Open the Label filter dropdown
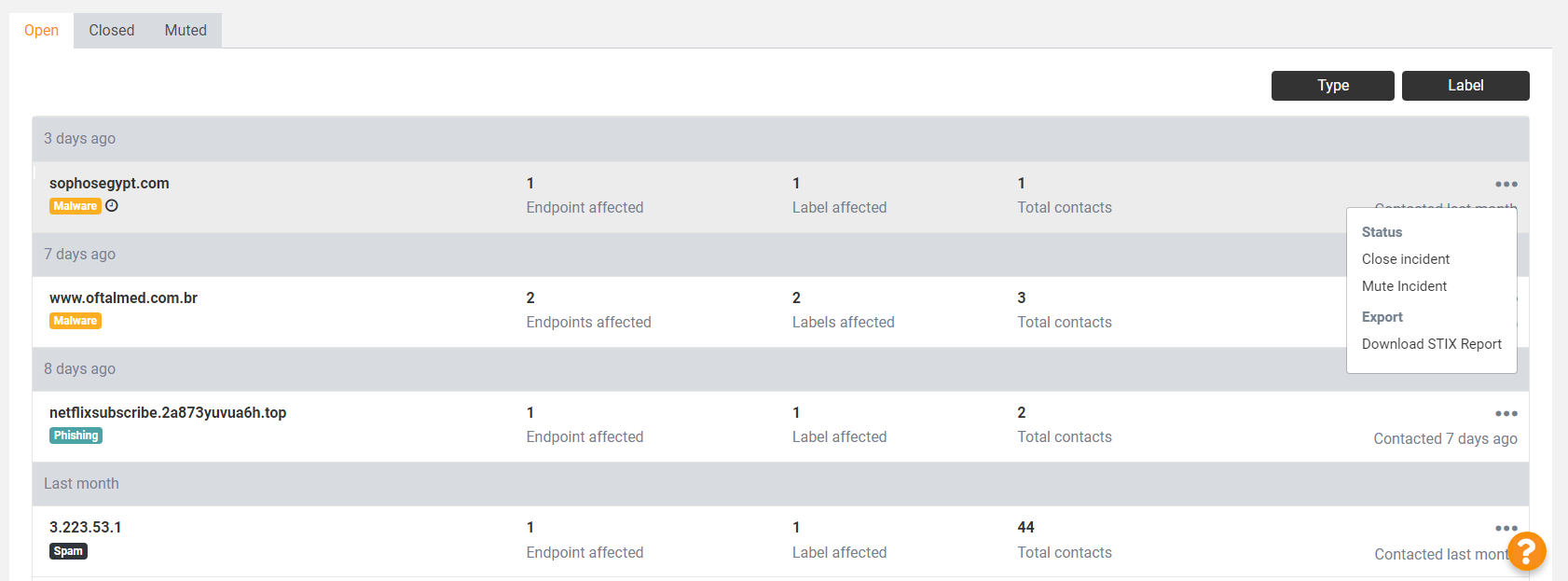The width and height of the screenshot is (1568, 581). pos(1465,86)
